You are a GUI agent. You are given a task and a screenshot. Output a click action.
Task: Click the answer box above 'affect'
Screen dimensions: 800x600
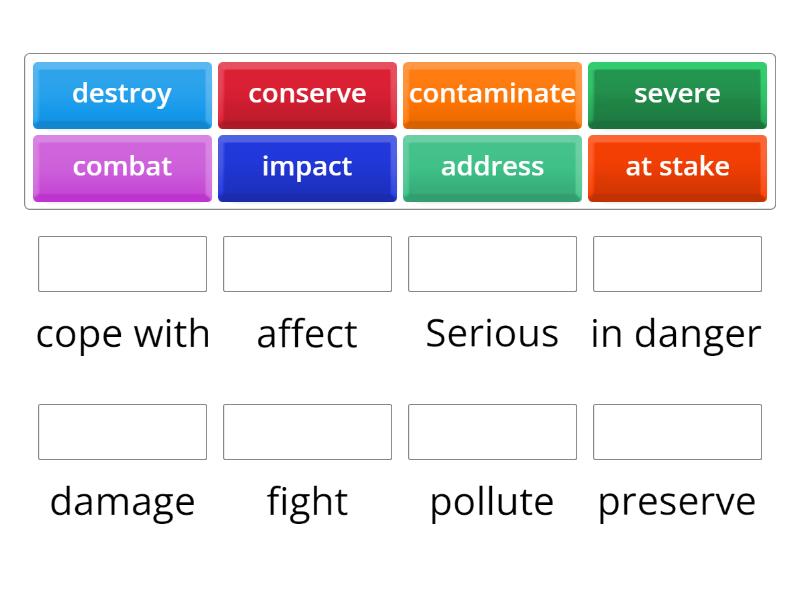click(x=307, y=264)
